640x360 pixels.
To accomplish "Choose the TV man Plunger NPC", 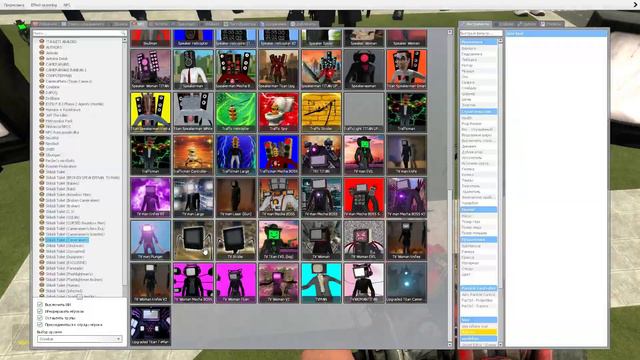I will 151,240.
